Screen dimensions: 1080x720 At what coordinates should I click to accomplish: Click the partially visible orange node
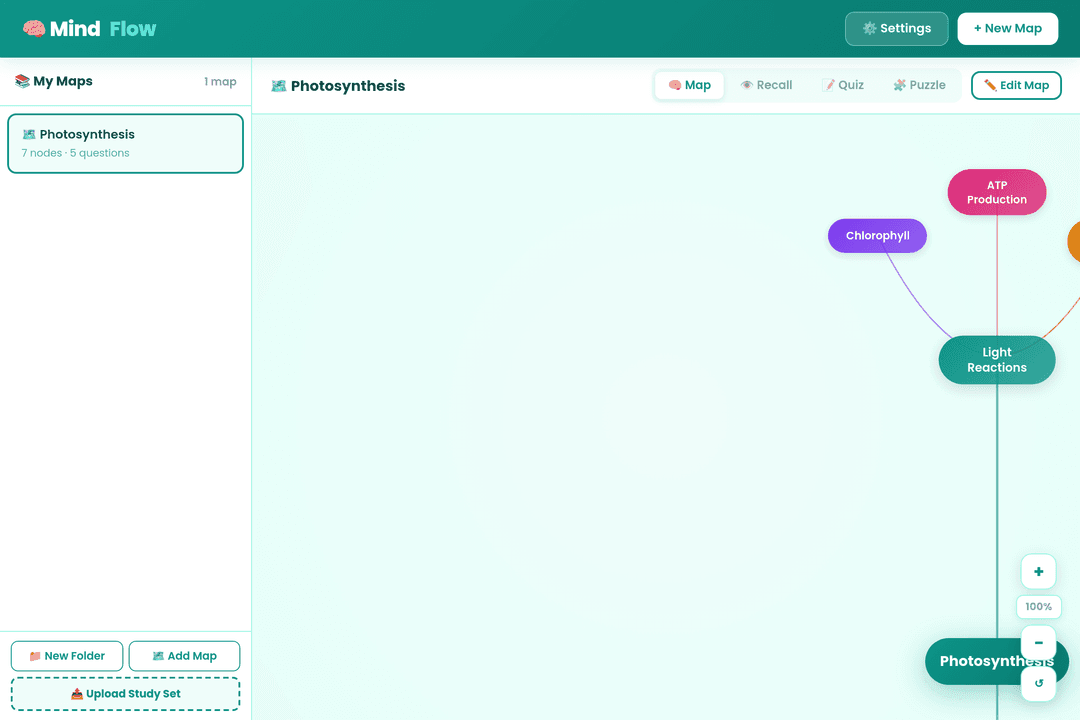1074,241
